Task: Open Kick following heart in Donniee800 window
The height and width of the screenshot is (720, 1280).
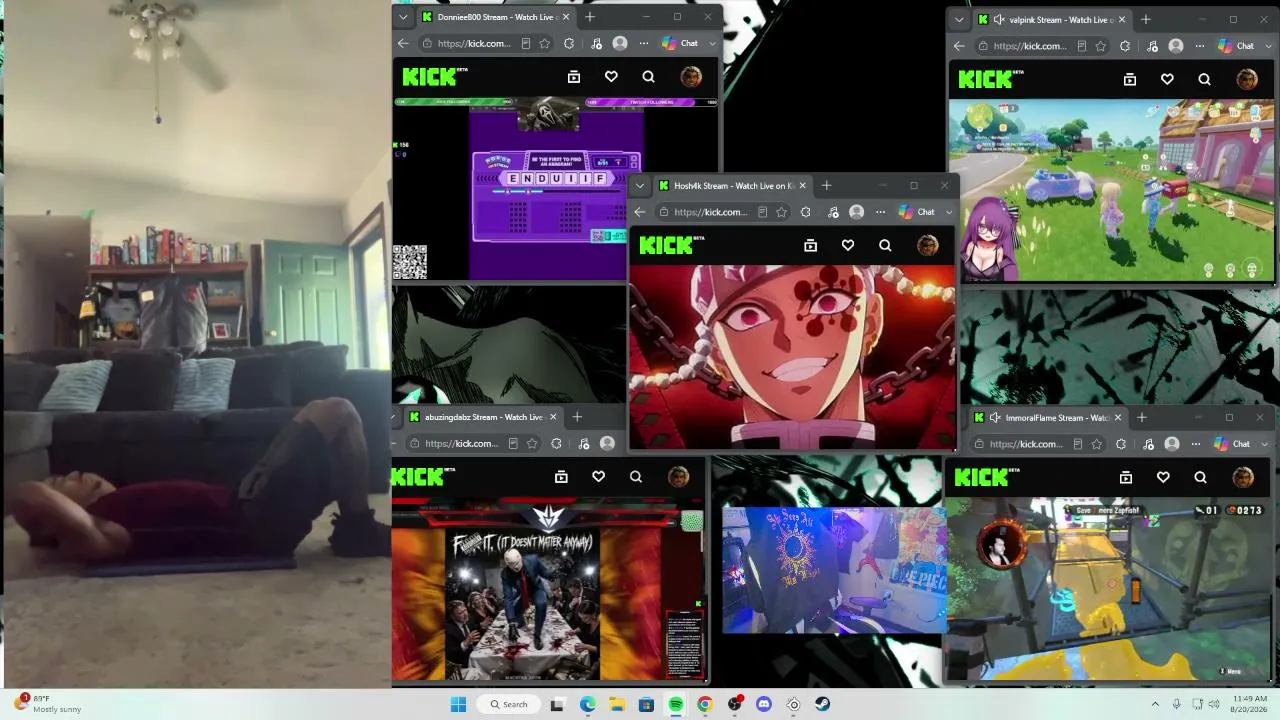Action: pyautogui.click(x=611, y=77)
